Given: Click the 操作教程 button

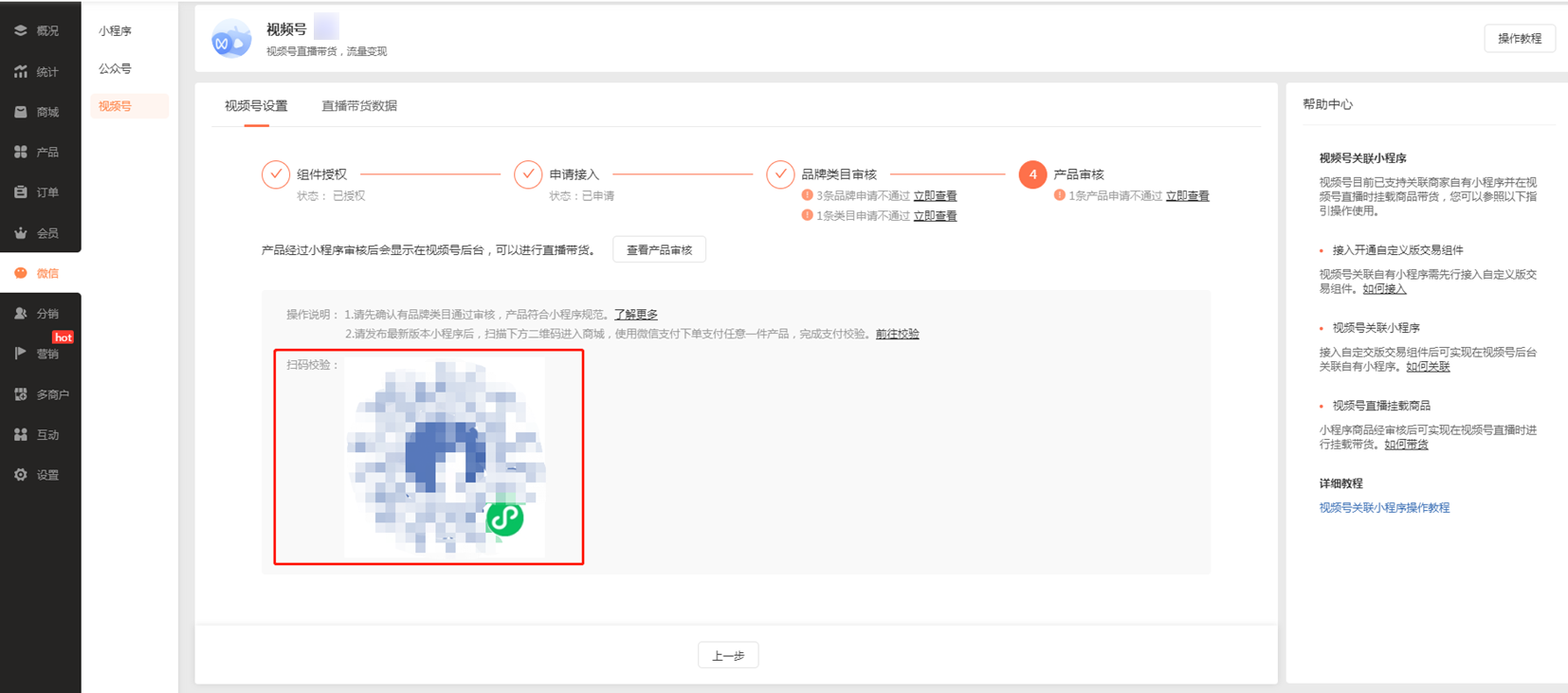Looking at the screenshot, I should coord(1520,39).
